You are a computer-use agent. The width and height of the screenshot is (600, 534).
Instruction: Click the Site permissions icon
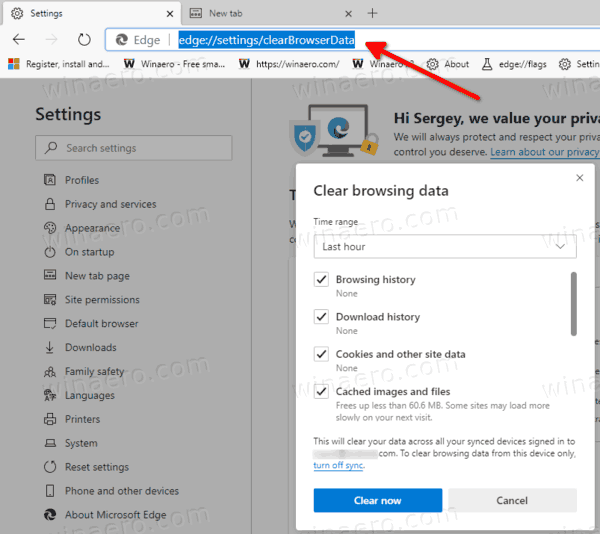coord(50,299)
